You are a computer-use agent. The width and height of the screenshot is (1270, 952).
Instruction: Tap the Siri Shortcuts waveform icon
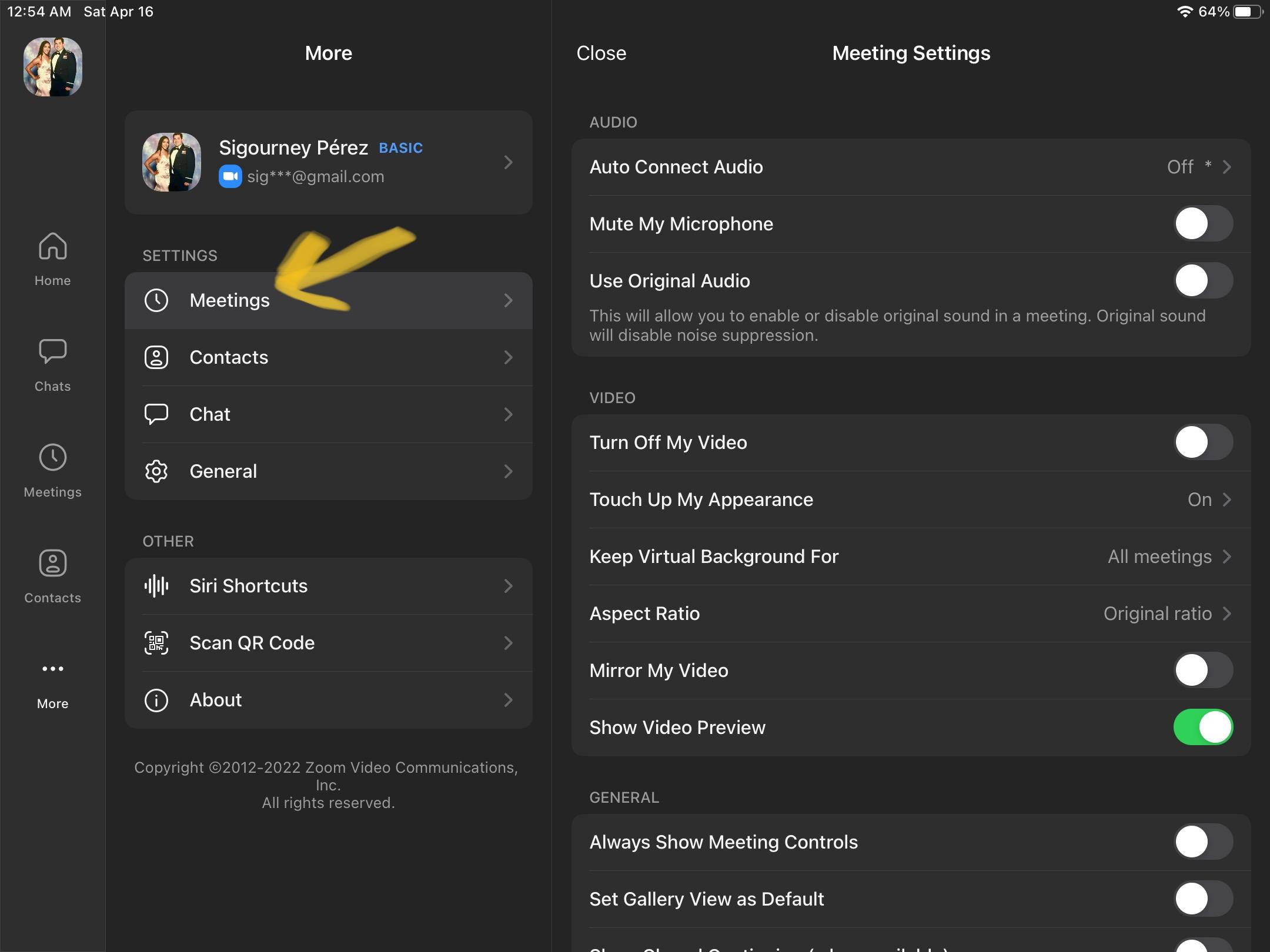(156, 586)
